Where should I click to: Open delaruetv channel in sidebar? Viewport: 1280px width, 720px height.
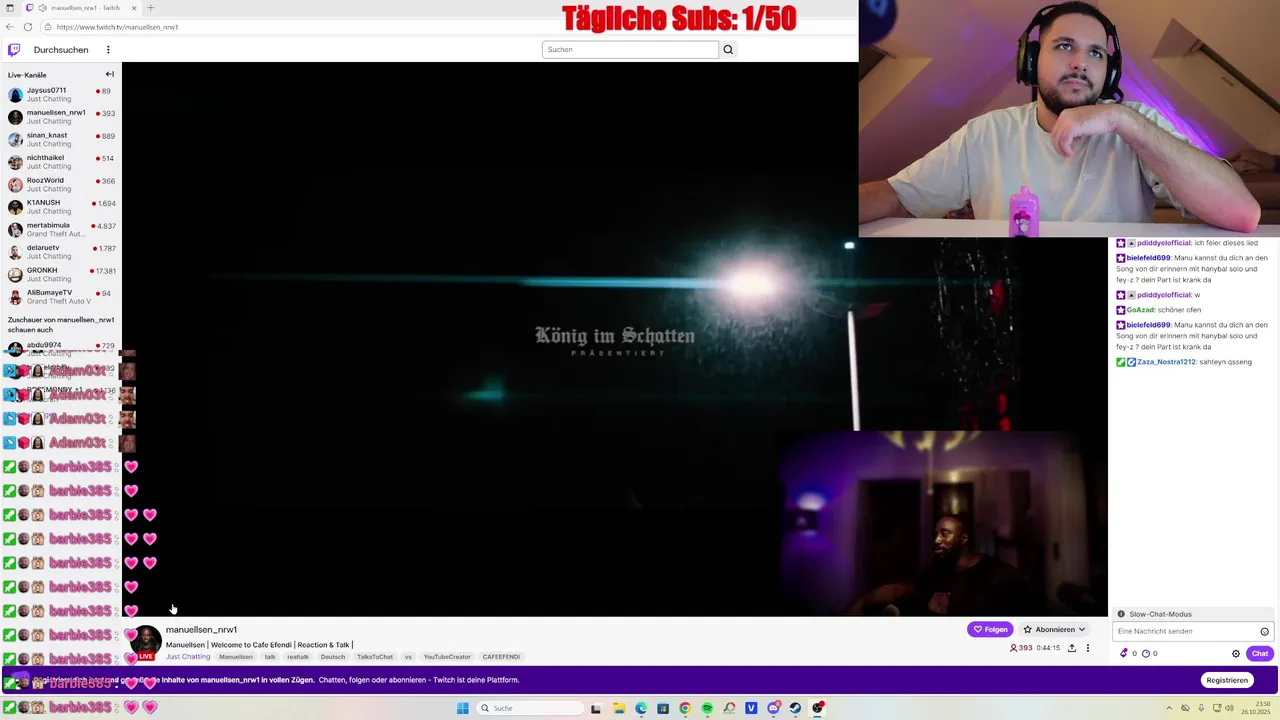pos(61,251)
